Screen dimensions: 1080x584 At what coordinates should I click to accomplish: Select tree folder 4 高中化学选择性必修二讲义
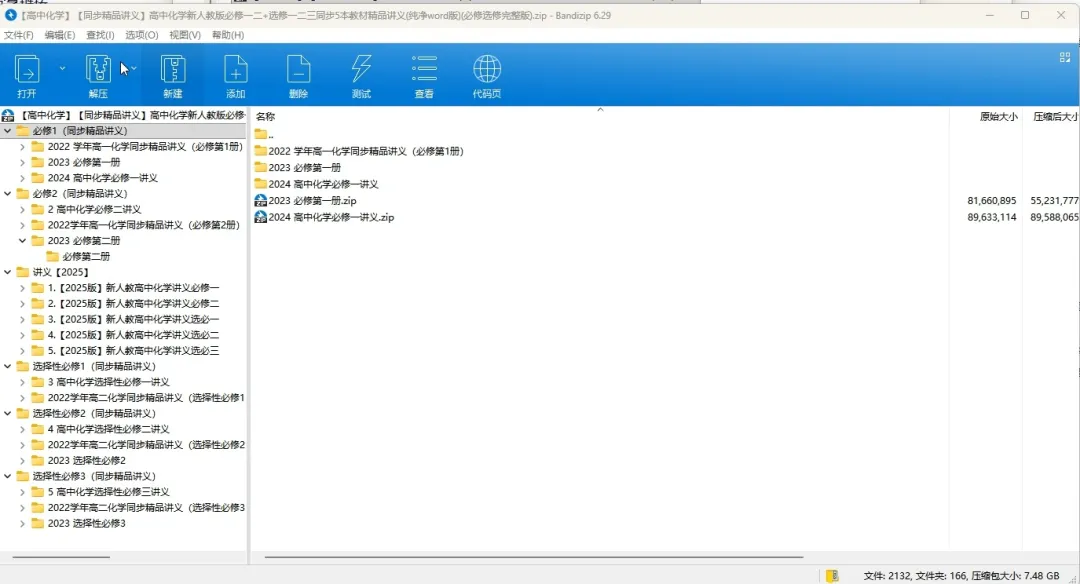tap(101, 429)
